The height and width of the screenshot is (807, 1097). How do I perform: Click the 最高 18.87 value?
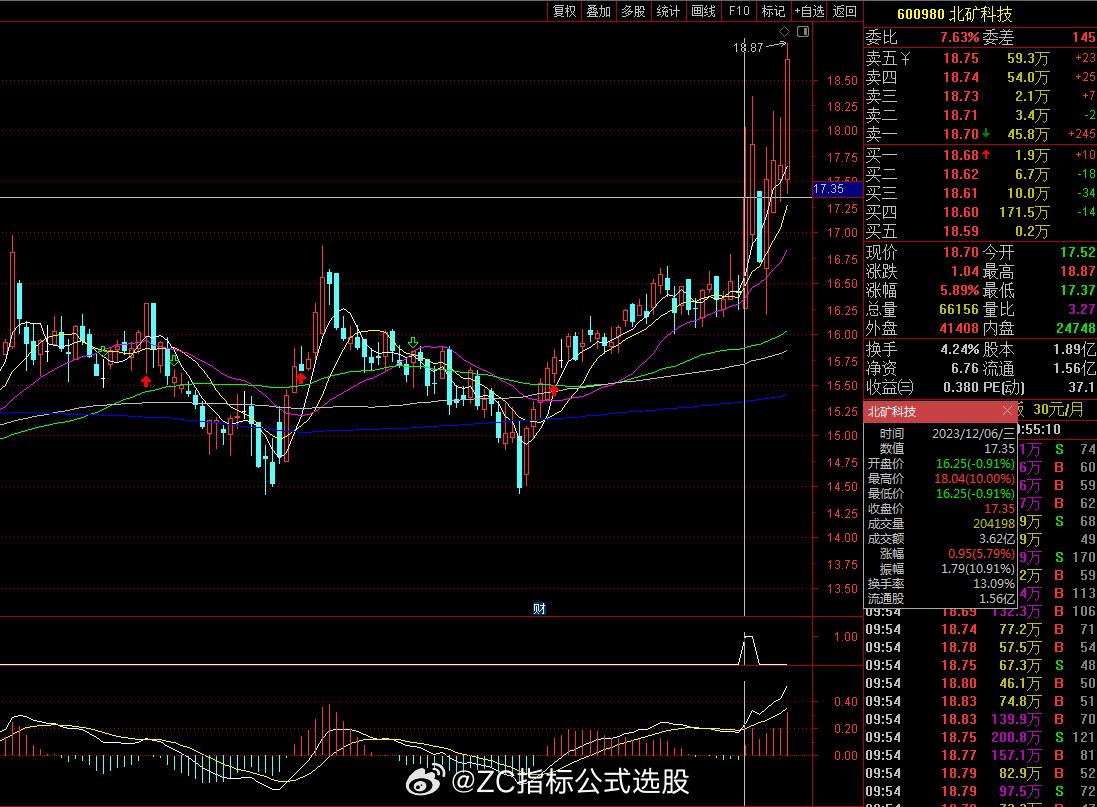coord(1077,271)
